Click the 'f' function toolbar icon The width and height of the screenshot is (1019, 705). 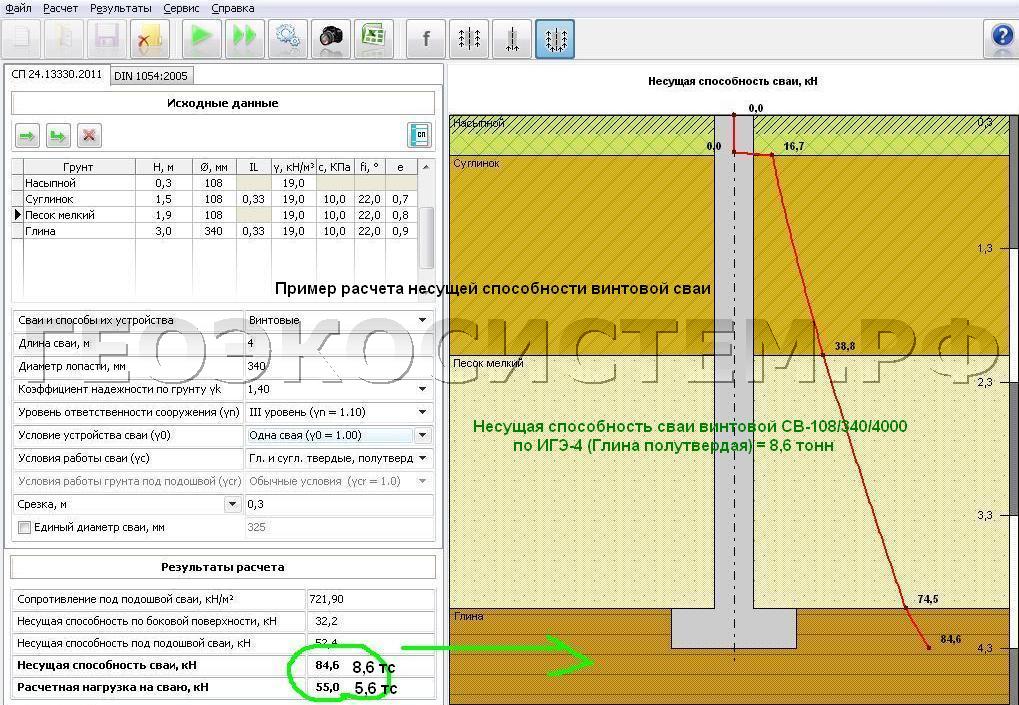(x=426, y=39)
